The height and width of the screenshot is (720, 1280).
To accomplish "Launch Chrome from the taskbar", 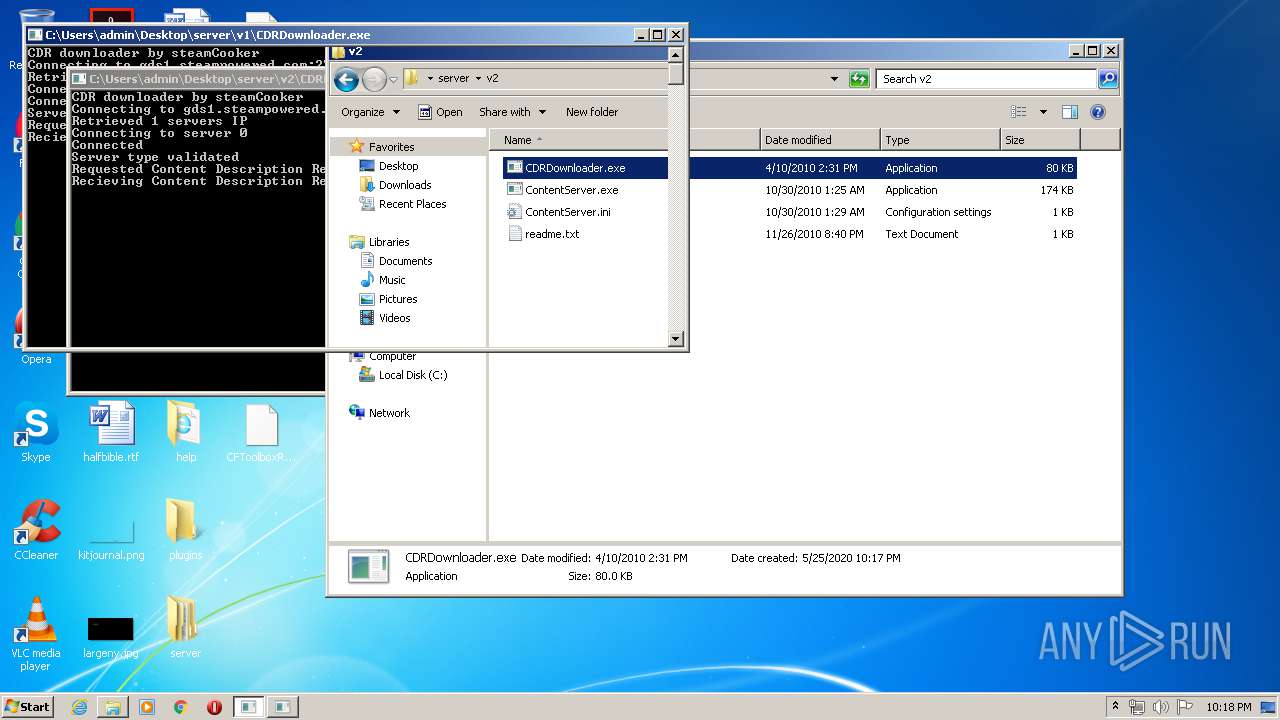I will [181, 707].
